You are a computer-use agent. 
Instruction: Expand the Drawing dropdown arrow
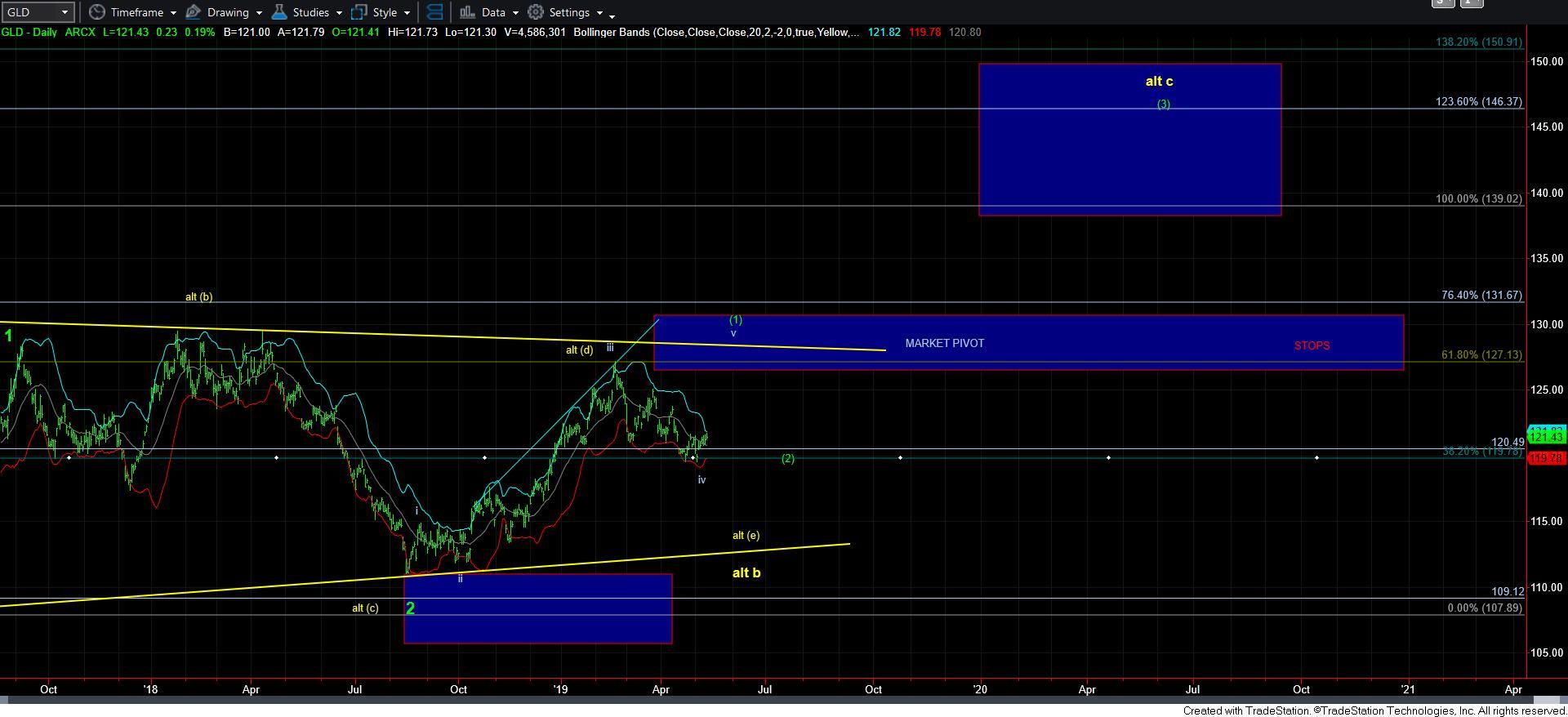(259, 13)
